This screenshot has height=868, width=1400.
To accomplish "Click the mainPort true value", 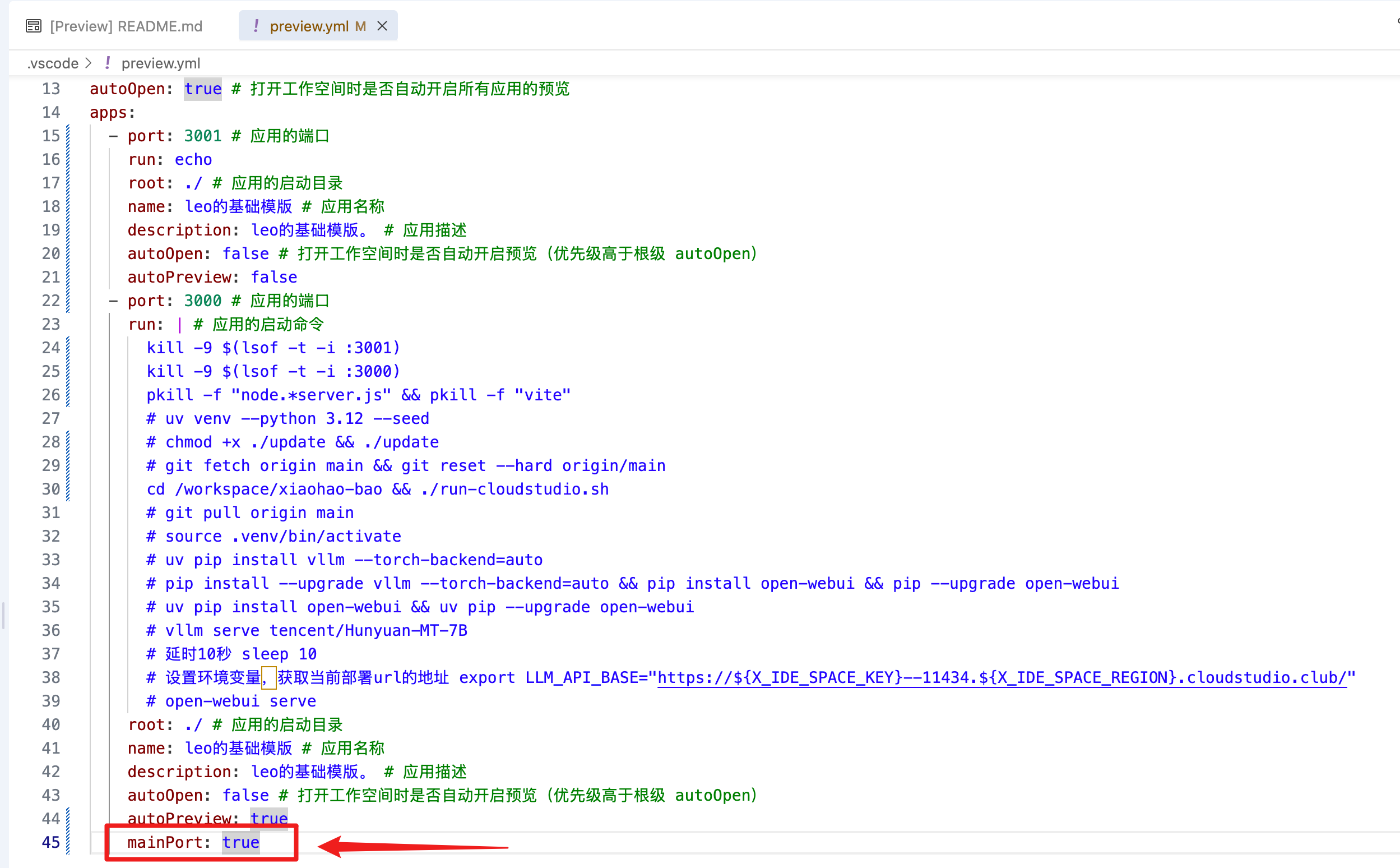I will [x=241, y=842].
